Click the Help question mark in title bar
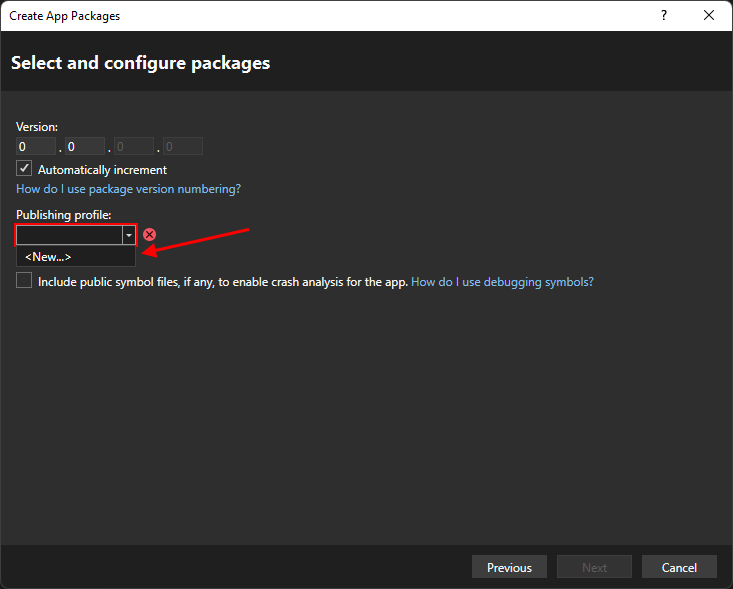The height and width of the screenshot is (589, 733). tap(664, 16)
